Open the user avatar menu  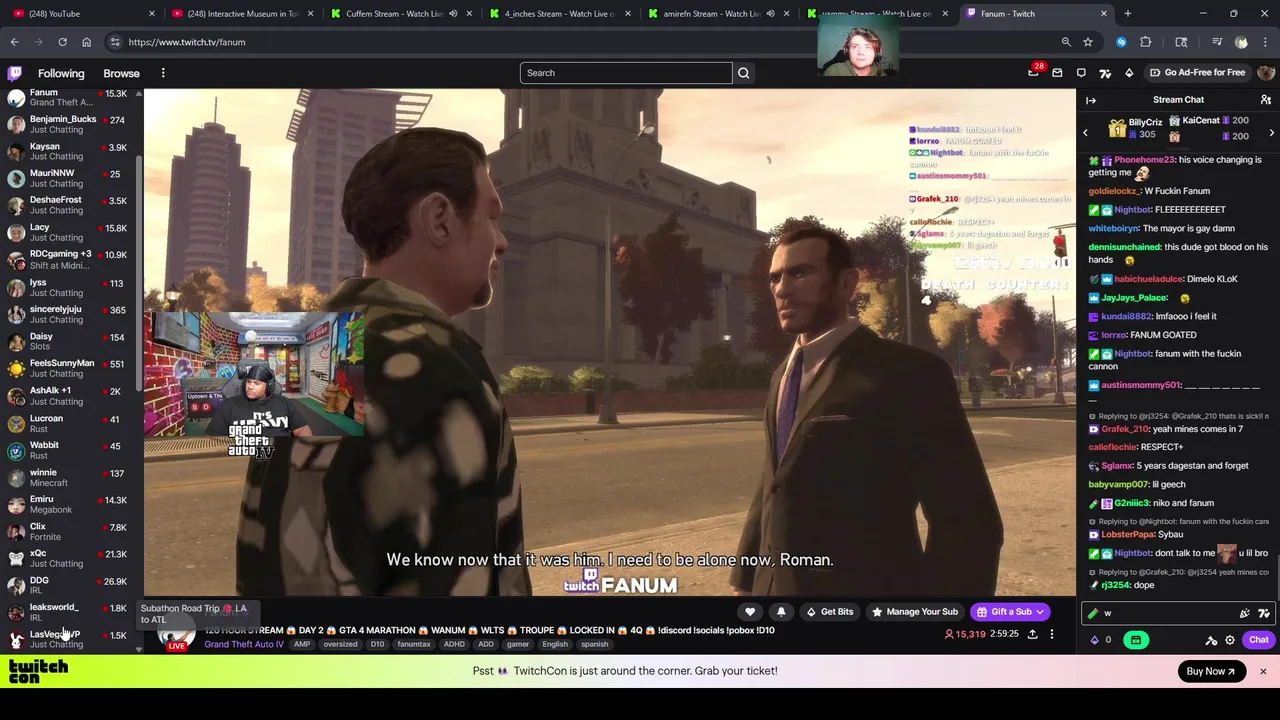coord(1266,73)
